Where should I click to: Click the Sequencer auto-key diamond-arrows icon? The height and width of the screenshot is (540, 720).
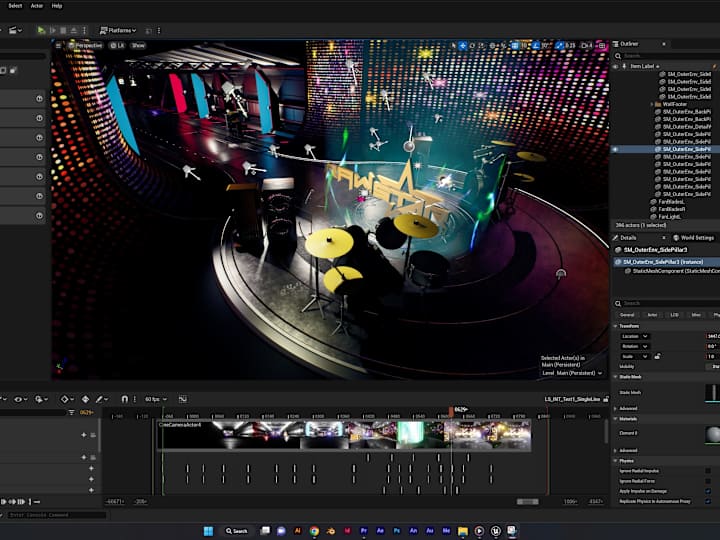(x=85, y=399)
